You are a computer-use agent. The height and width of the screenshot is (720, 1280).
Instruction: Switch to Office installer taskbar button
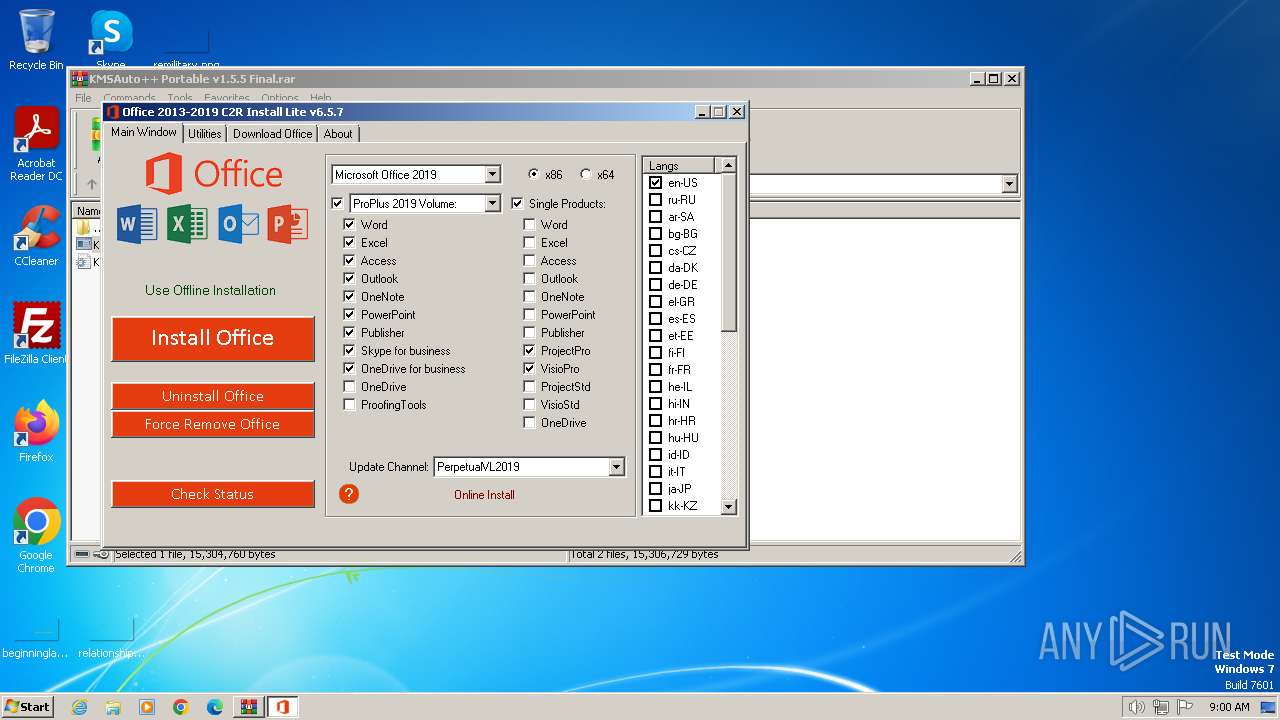283,707
